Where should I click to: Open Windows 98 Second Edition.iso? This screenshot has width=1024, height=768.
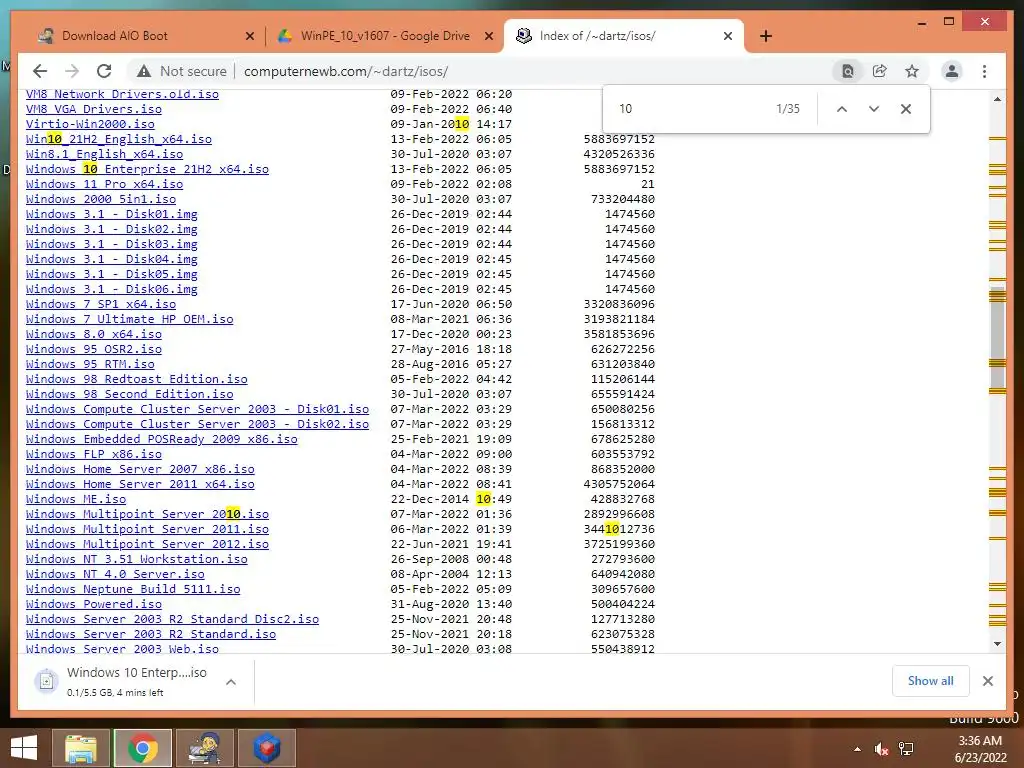[129, 394]
